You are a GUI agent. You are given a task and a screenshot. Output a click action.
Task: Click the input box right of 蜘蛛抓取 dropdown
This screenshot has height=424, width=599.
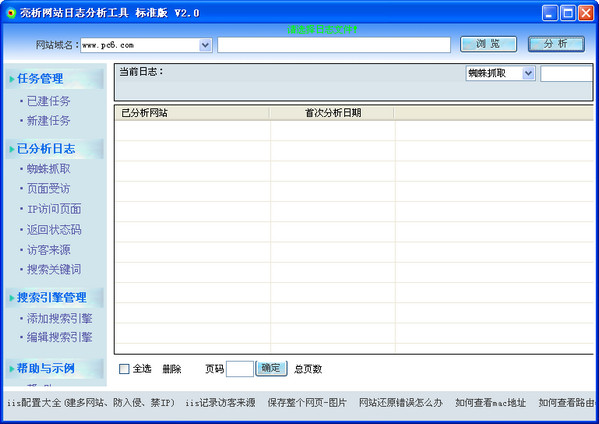point(566,73)
